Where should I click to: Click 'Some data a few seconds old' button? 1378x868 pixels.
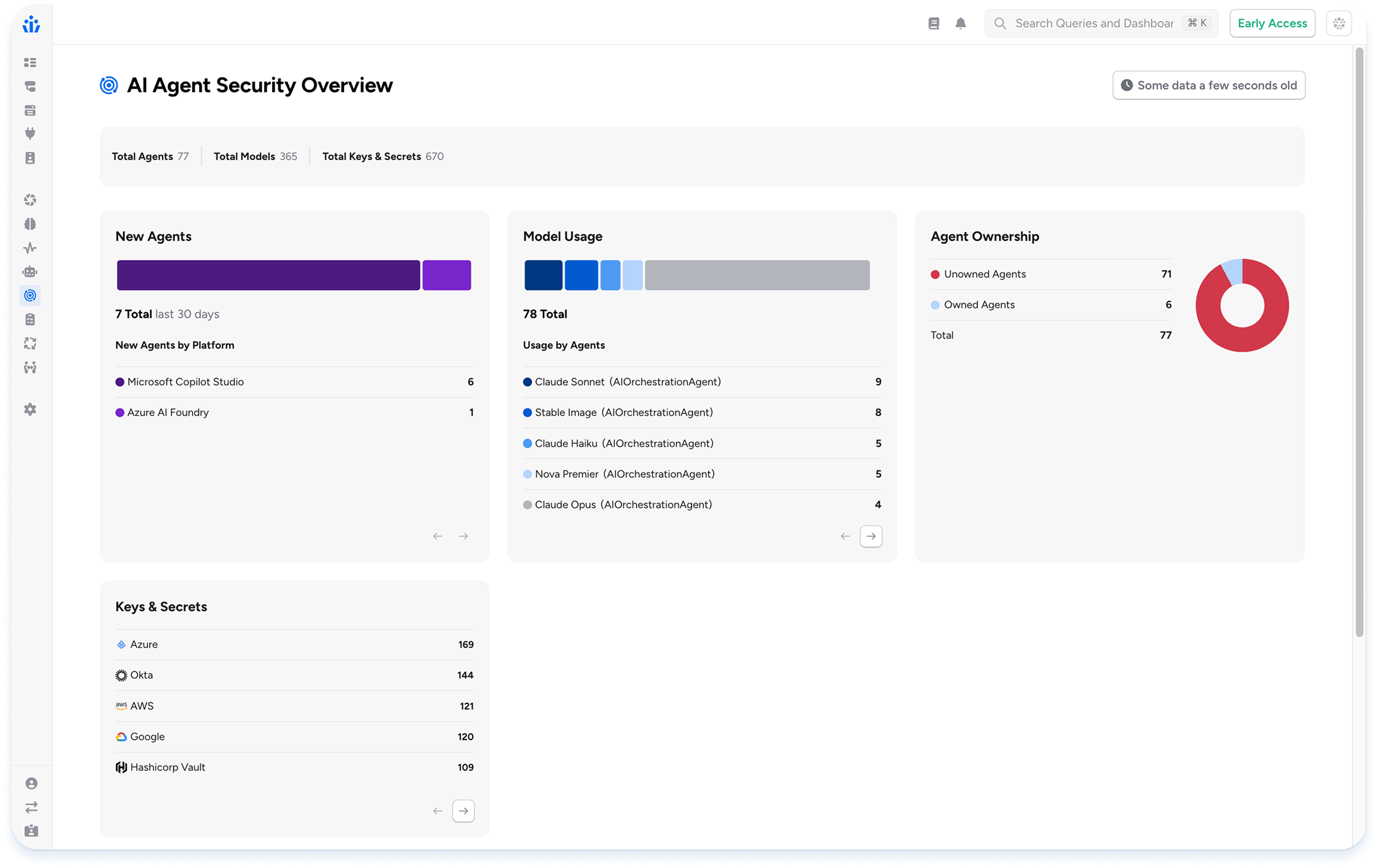1209,85
